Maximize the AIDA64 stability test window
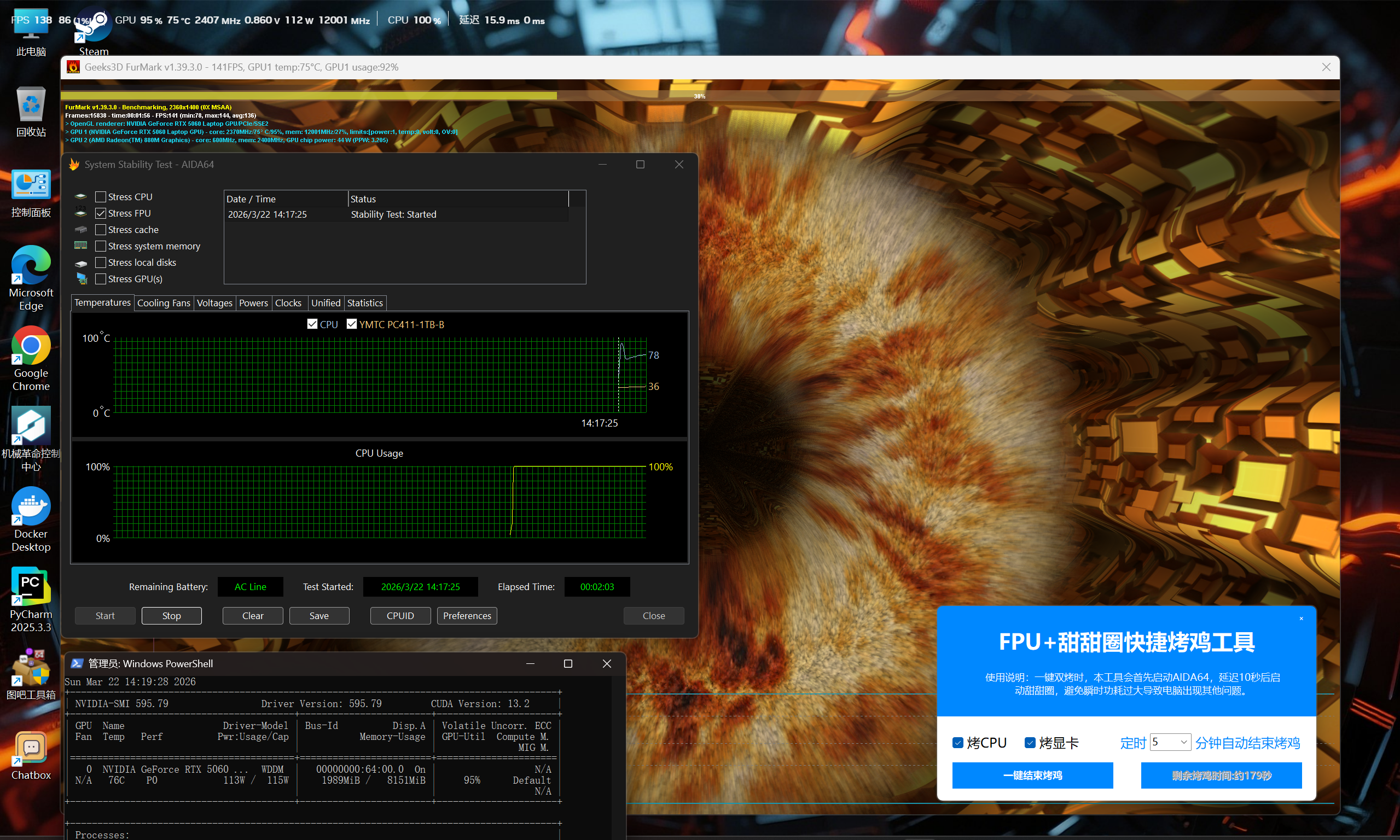 pyautogui.click(x=640, y=164)
